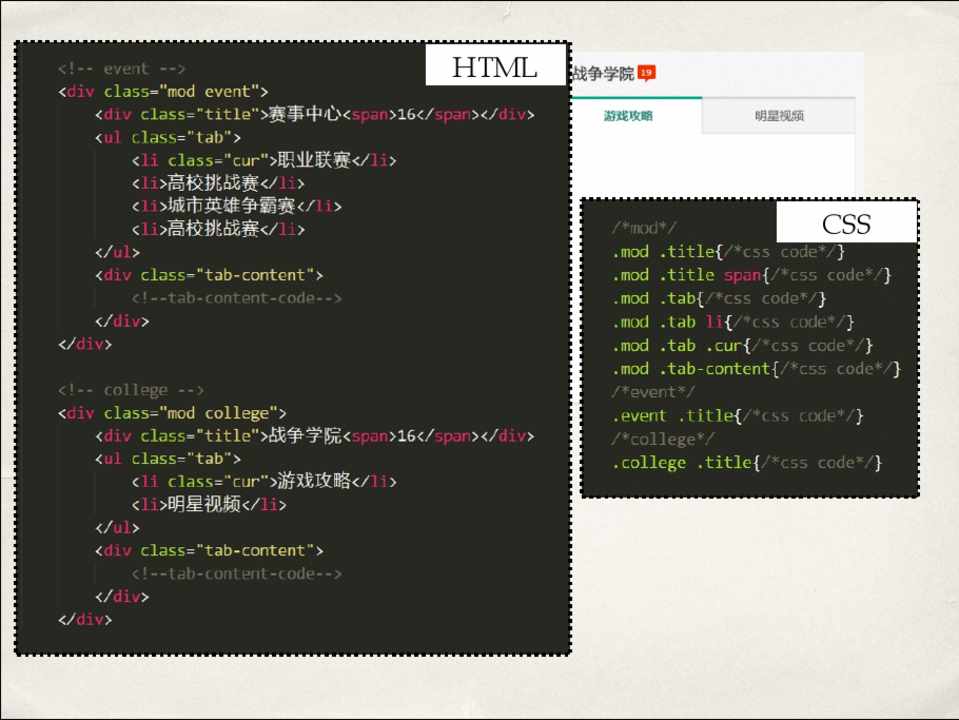This screenshot has width=959, height=720.
Task: Click the 职业联赛 list item code line
Action: tap(264, 161)
